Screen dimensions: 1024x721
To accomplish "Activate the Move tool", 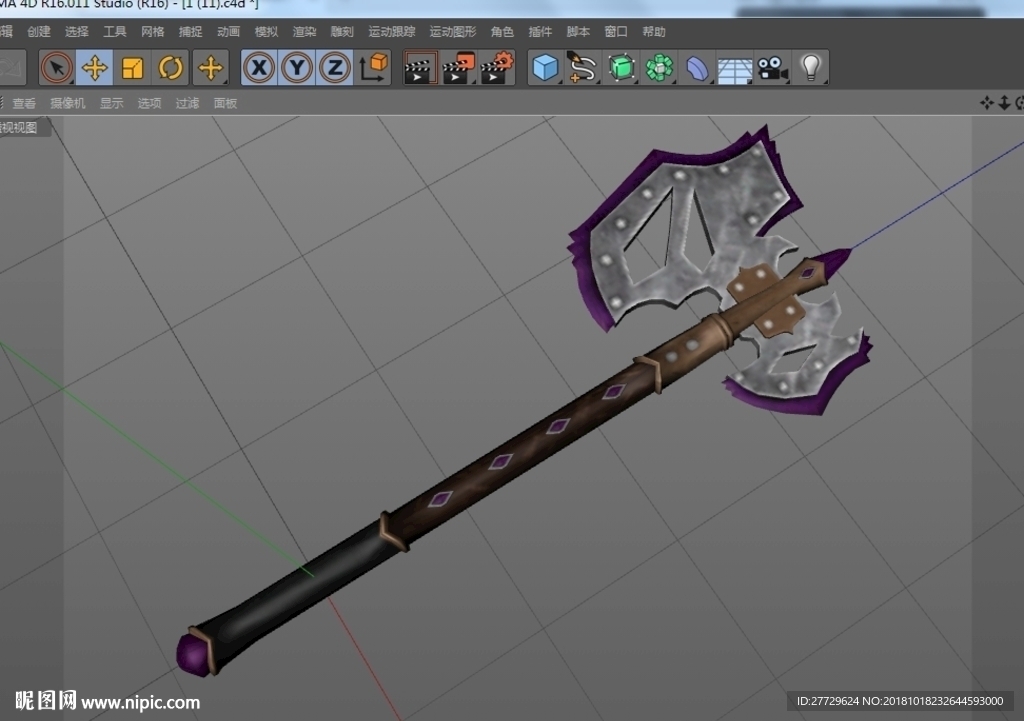I will coord(94,68).
